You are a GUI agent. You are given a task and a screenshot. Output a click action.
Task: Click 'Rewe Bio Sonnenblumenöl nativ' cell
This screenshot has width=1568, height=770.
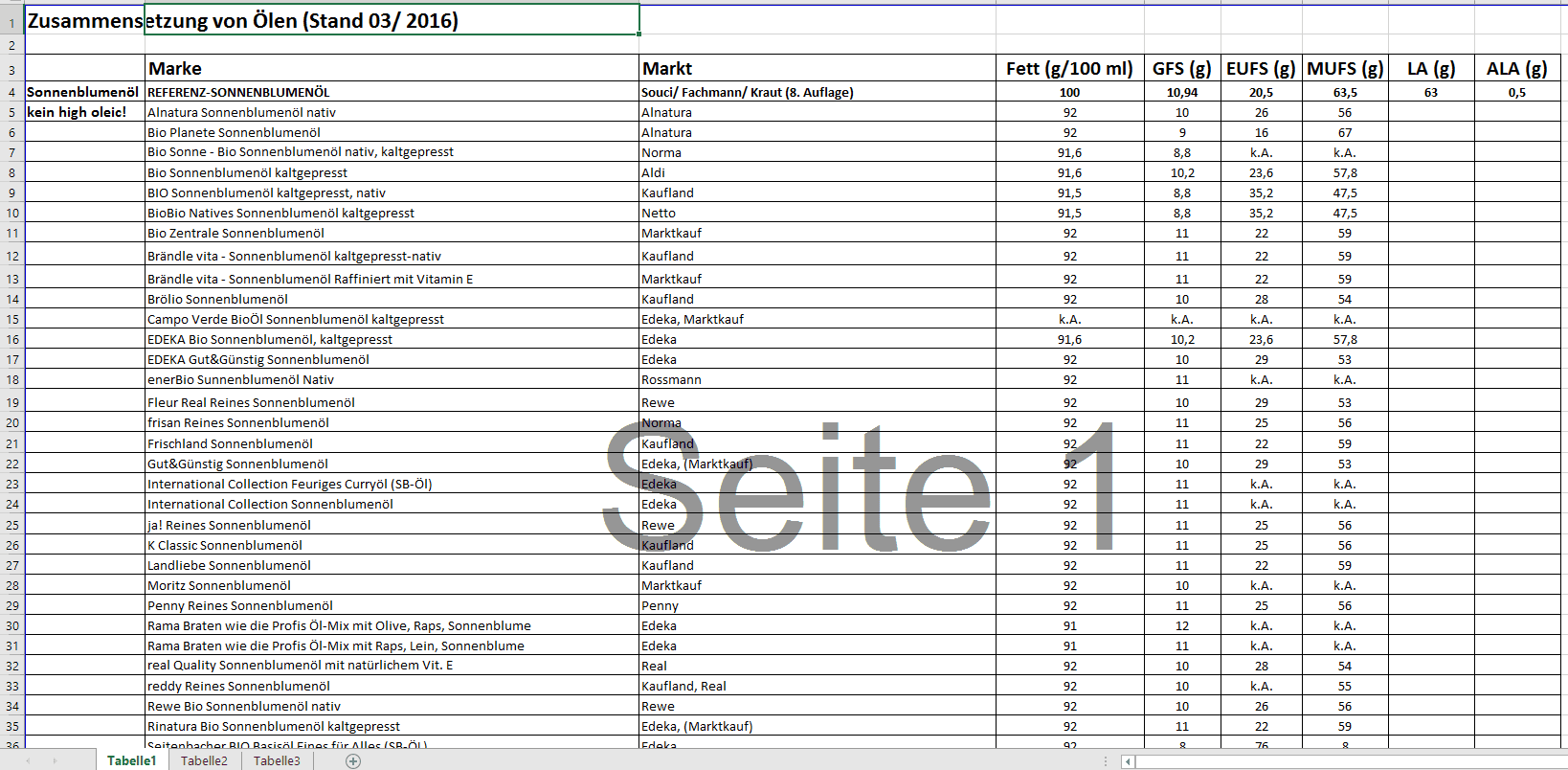[x=392, y=706]
